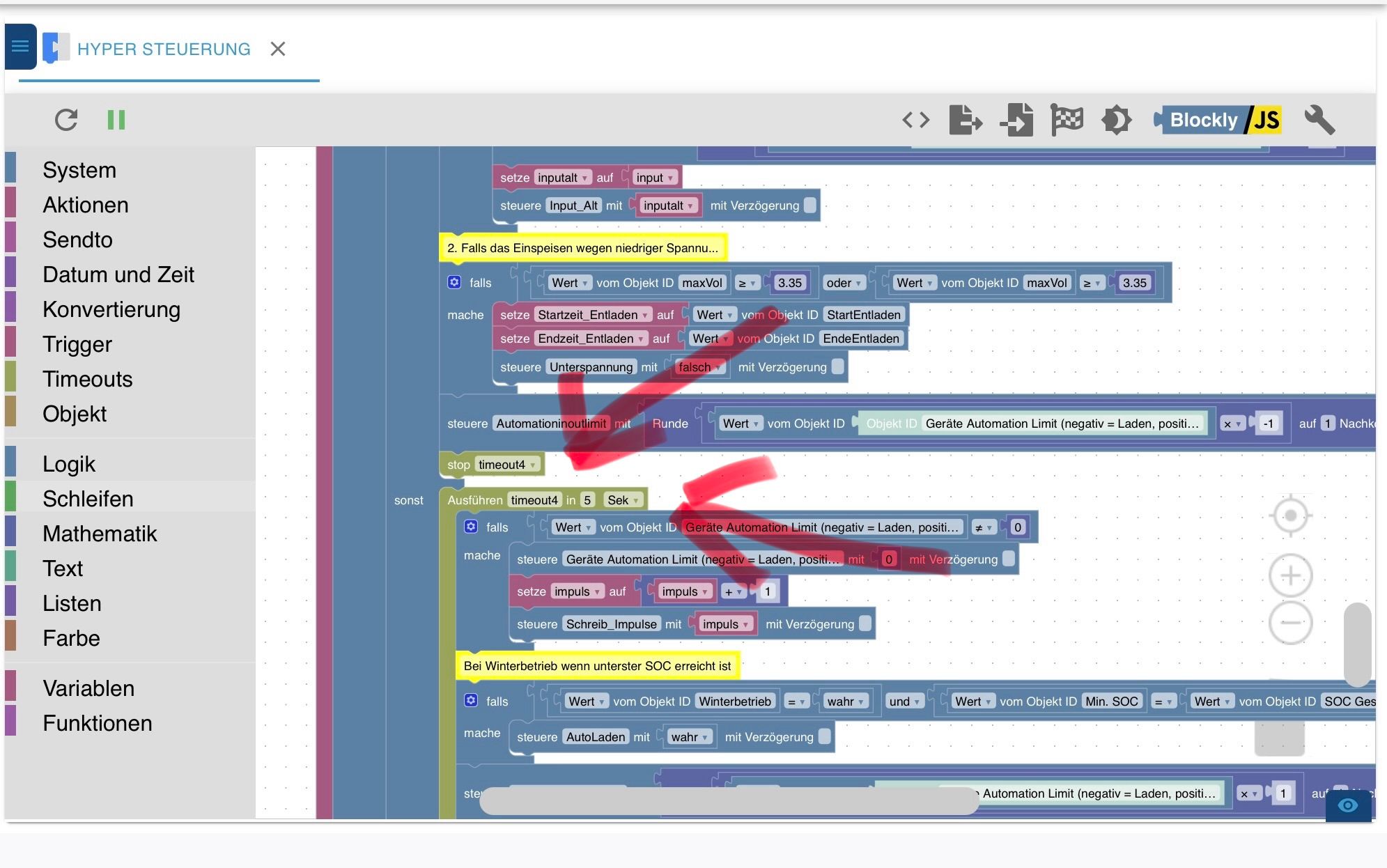Click the checkered flag check-blocks icon

(1067, 120)
